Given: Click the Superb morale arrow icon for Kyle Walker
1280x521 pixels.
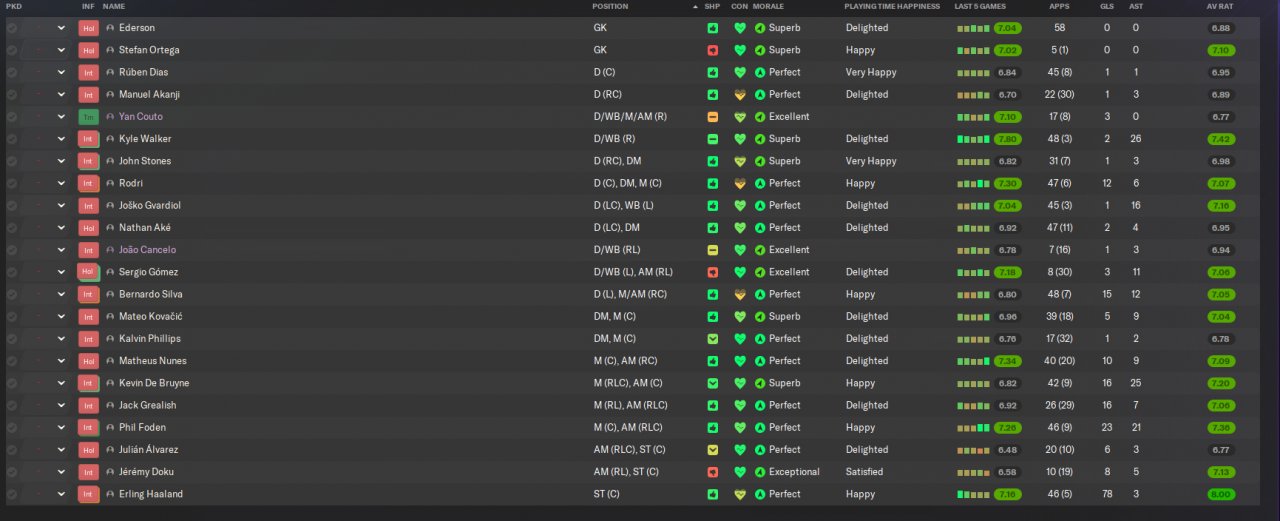Looking at the screenshot, I should click(x=760, y=139).
